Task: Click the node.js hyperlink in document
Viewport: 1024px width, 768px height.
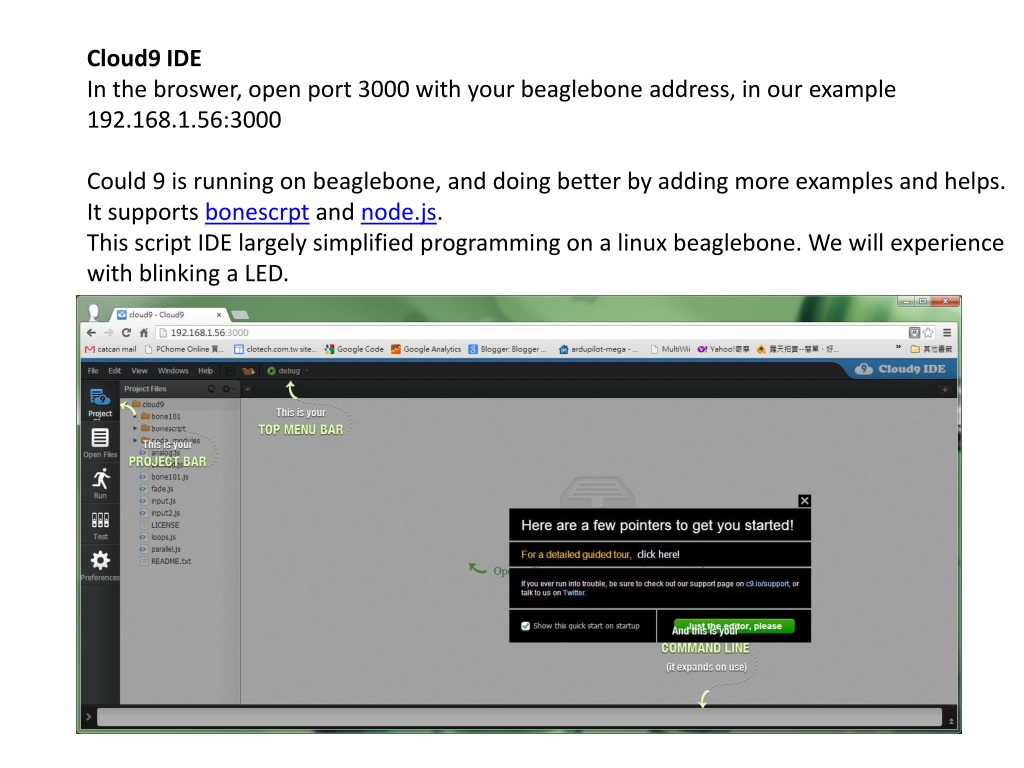Action: point(398,212)
